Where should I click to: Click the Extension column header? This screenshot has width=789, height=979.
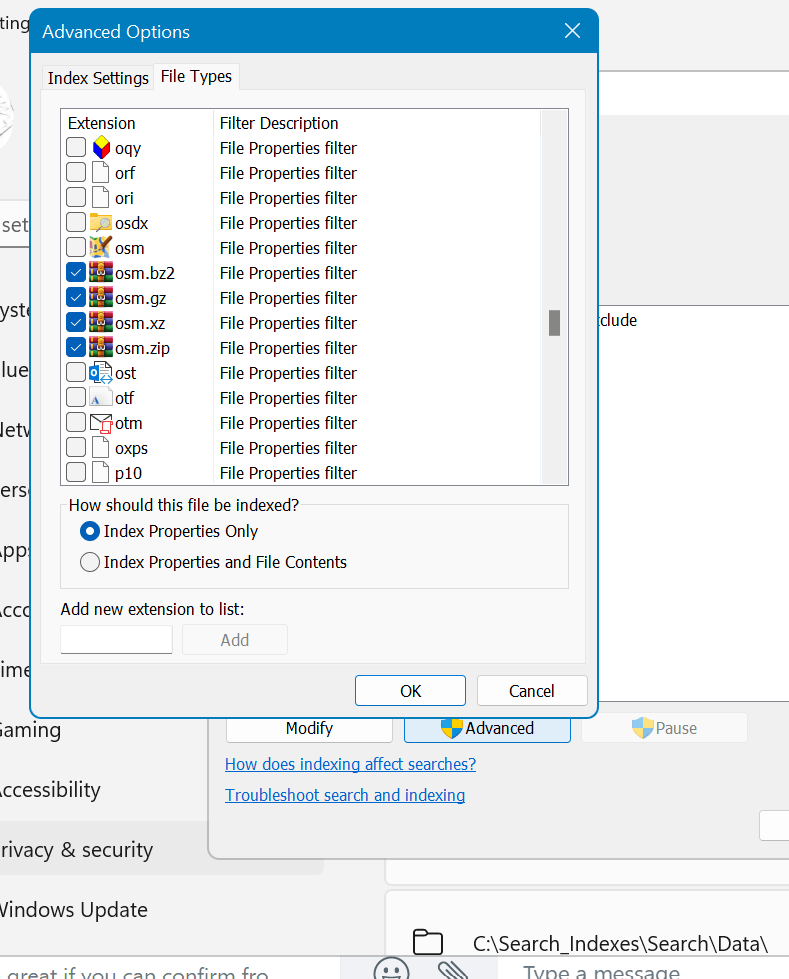point(101,123)
